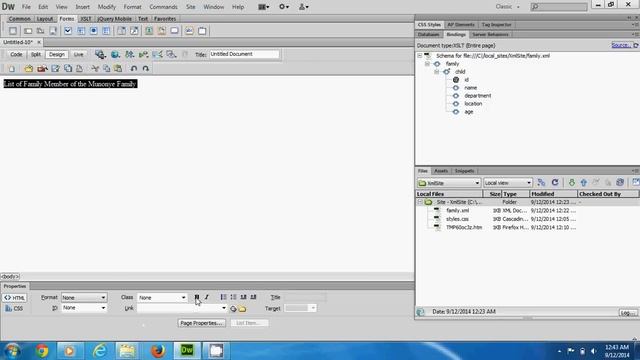Click the Open folder icon in Standard toolbar
The height and width of the screenshot is (360, 640).
point(28,69)
